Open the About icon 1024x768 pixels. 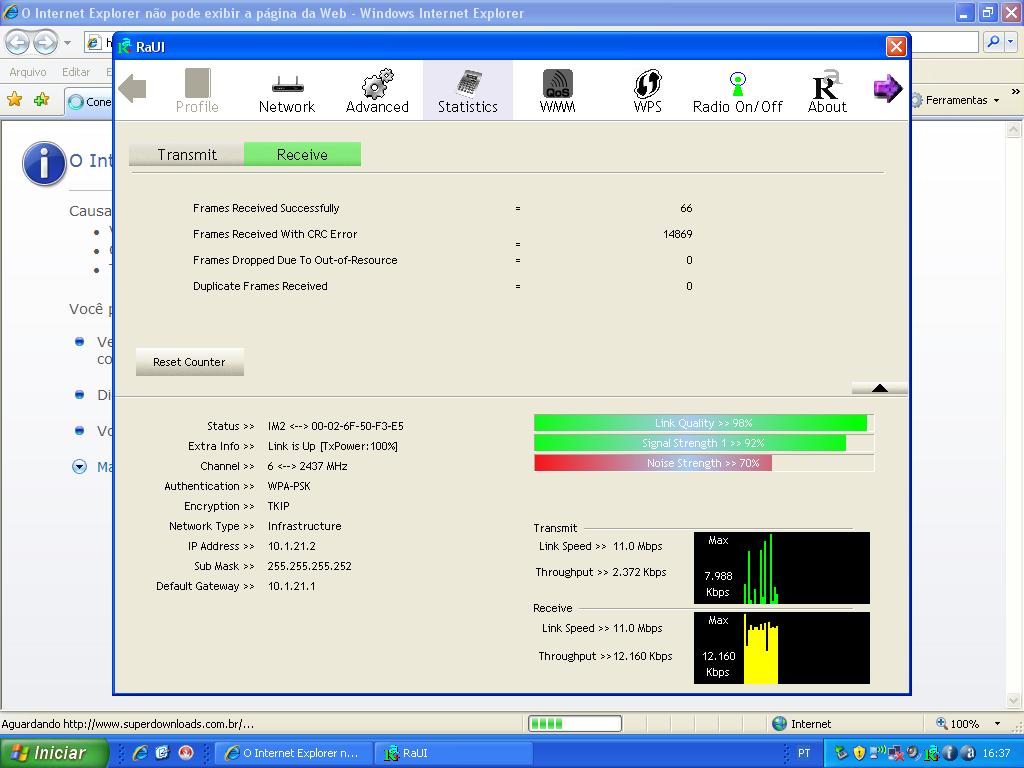pyautogui.click(x=827, y=90)
